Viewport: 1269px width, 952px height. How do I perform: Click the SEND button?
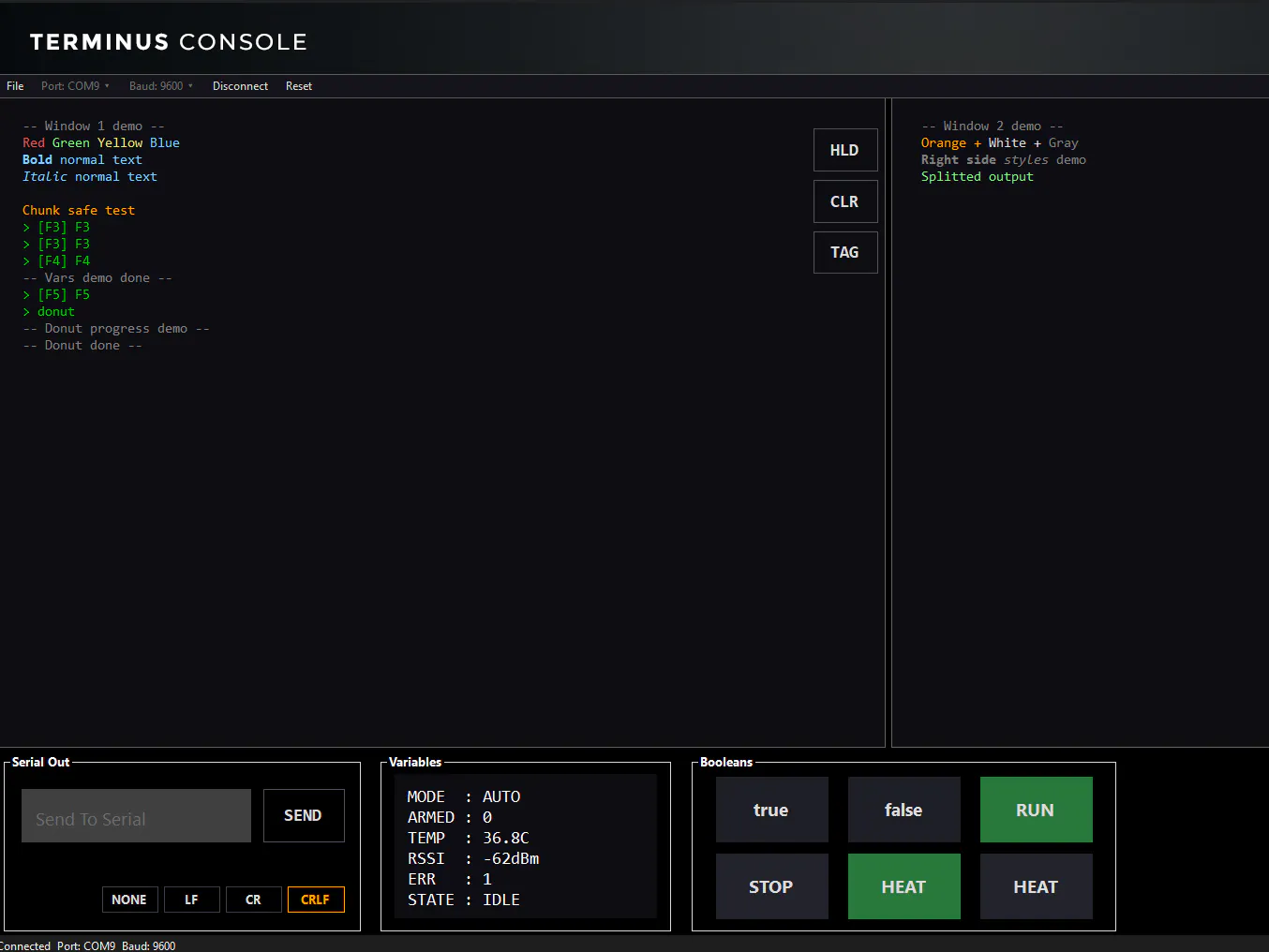(304, 816)
